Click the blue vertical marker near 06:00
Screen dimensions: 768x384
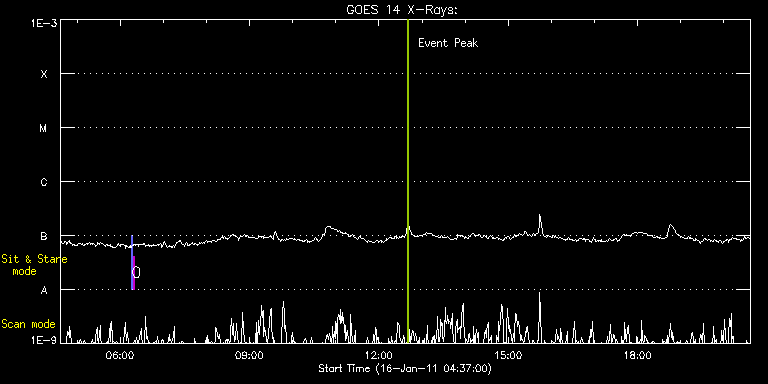pos(132,263)
